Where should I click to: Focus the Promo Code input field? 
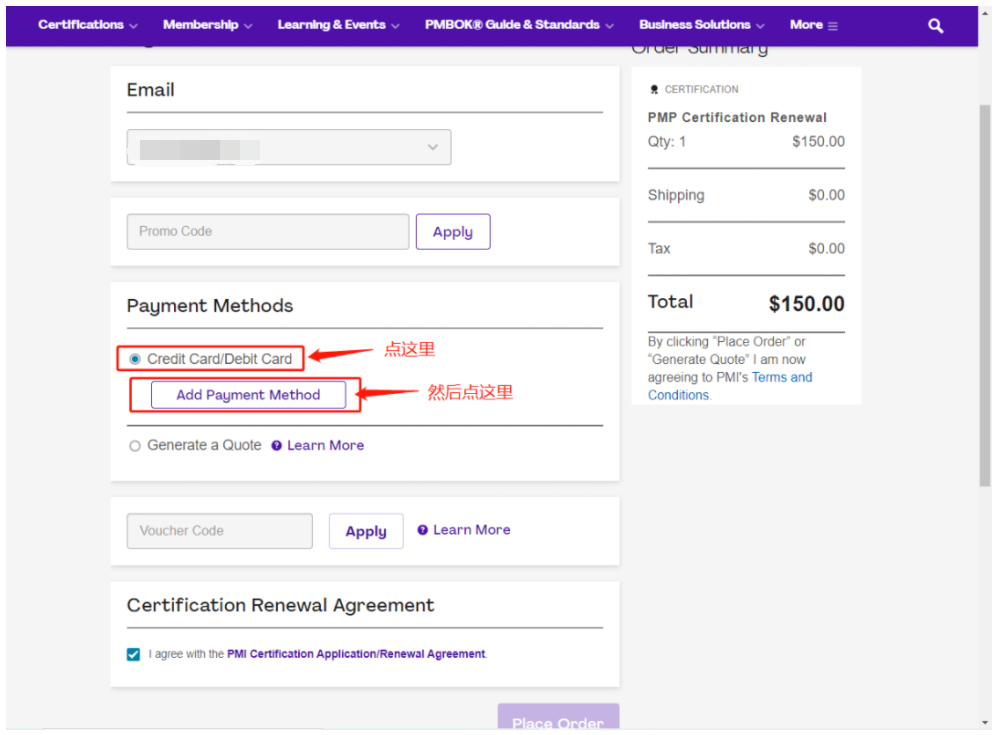(268, 231)
